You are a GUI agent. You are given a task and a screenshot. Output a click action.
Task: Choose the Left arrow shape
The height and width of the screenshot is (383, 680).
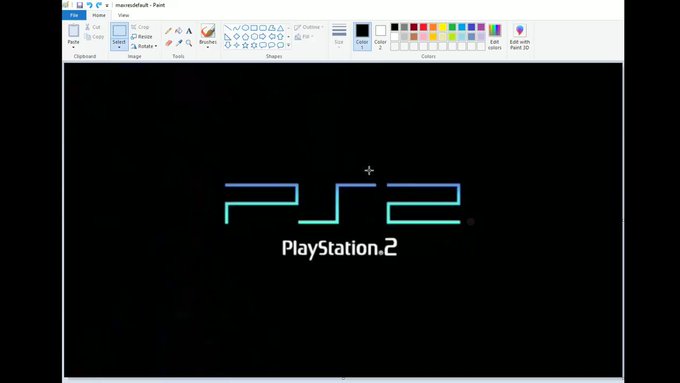pyautogui.click(x=272, y=36)
